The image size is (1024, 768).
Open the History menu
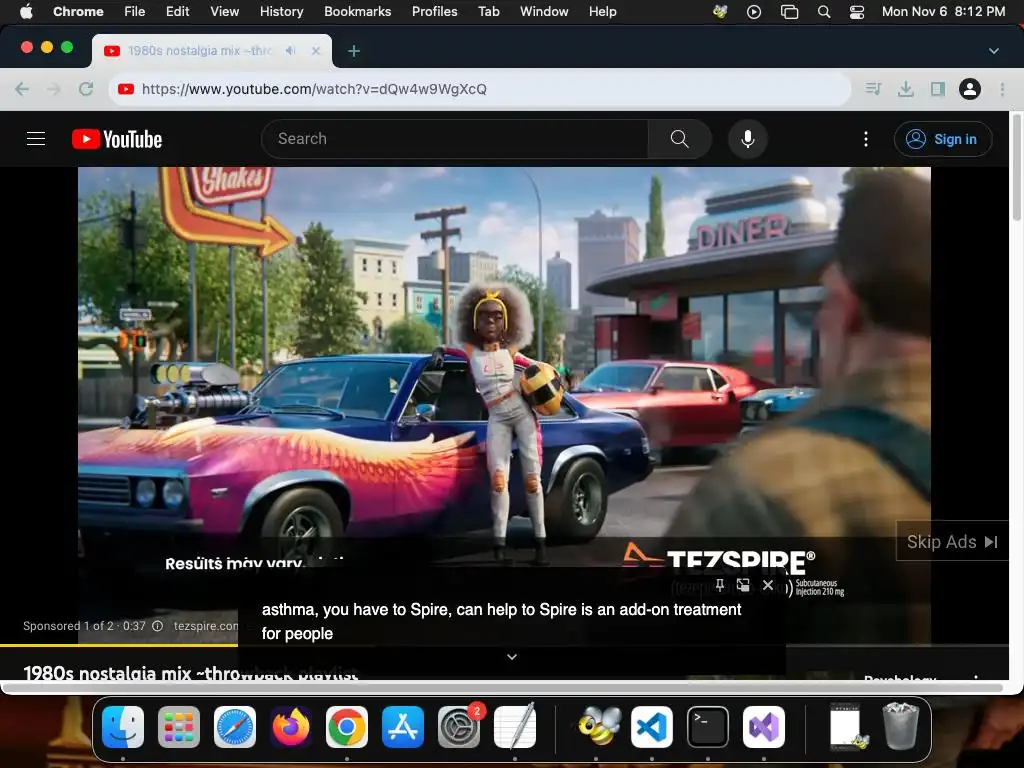click(x=281, y=11)
